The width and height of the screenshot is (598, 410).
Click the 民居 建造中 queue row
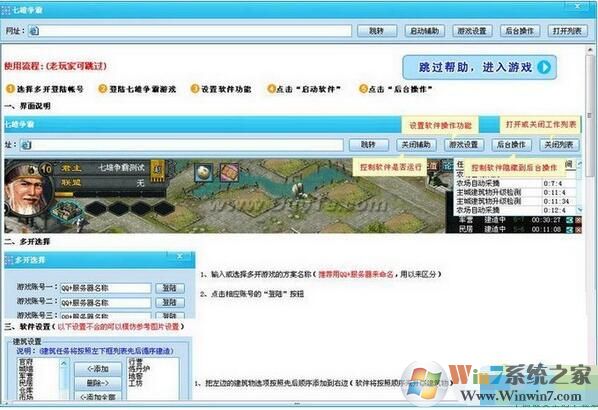click(x=514, y=229)
